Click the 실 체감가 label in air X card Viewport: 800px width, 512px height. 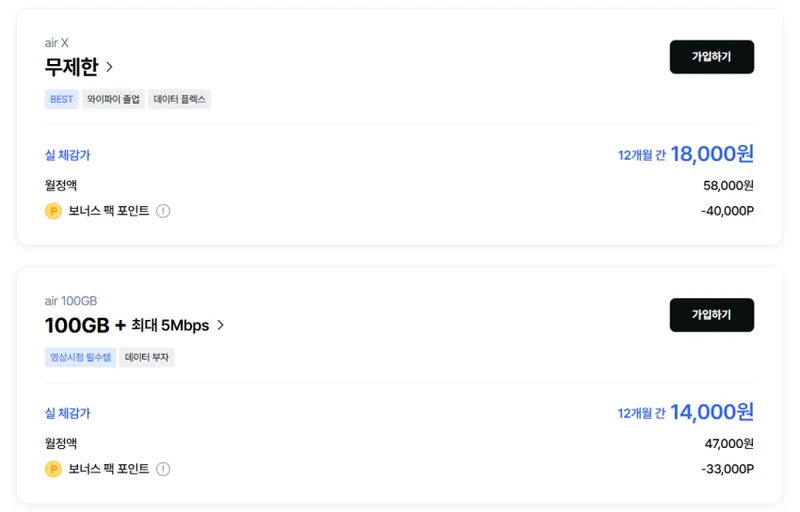(x=67, y=155)
